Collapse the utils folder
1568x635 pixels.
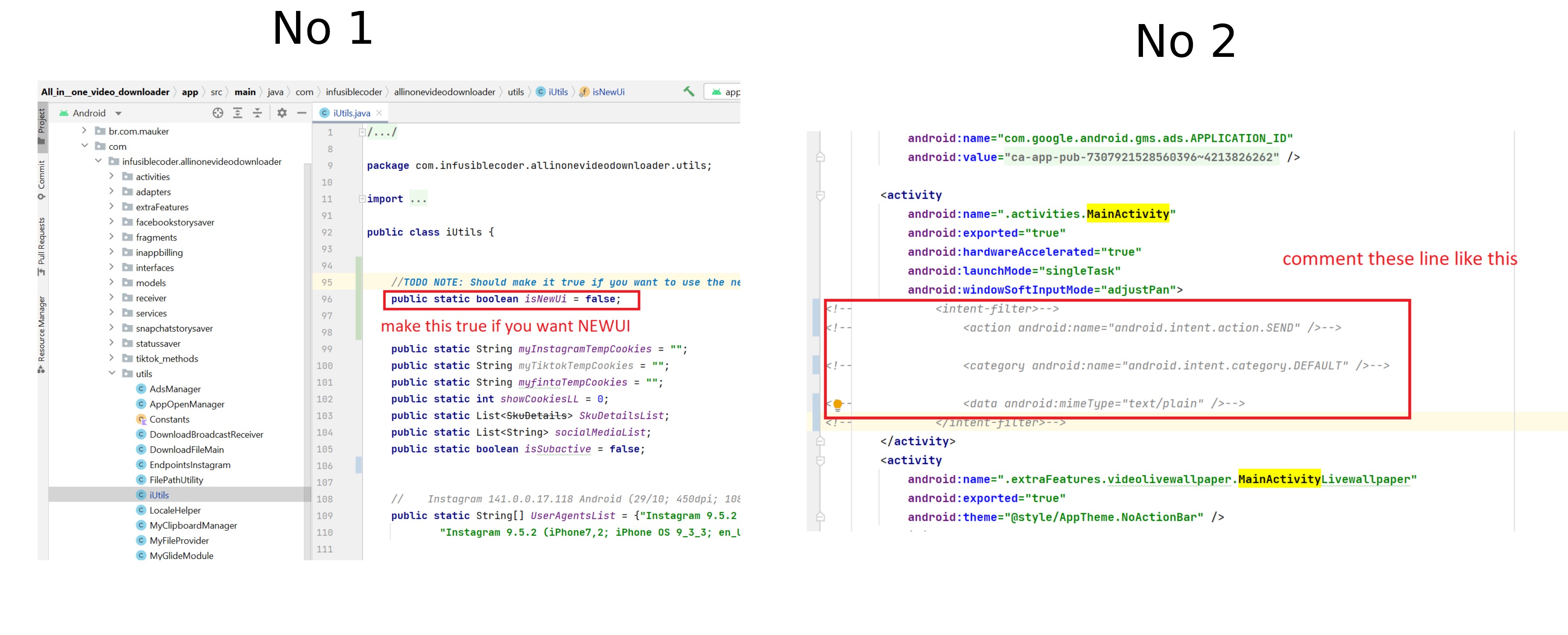(x=112, y=373)
